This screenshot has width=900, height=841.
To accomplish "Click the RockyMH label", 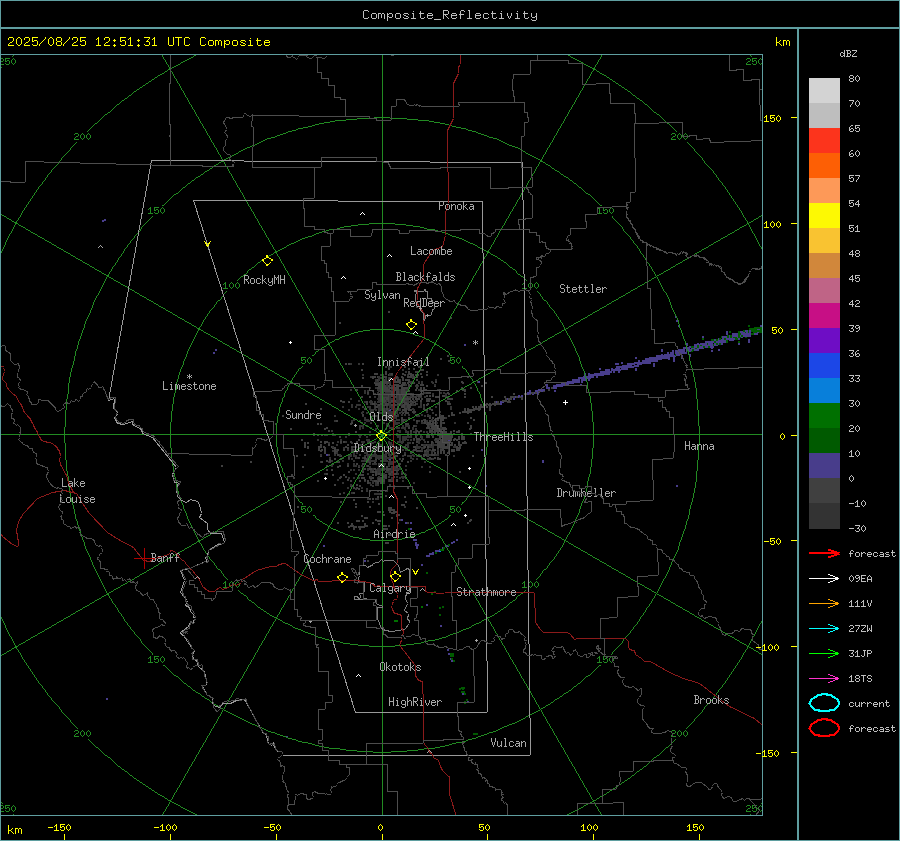I will click(264, 280).
